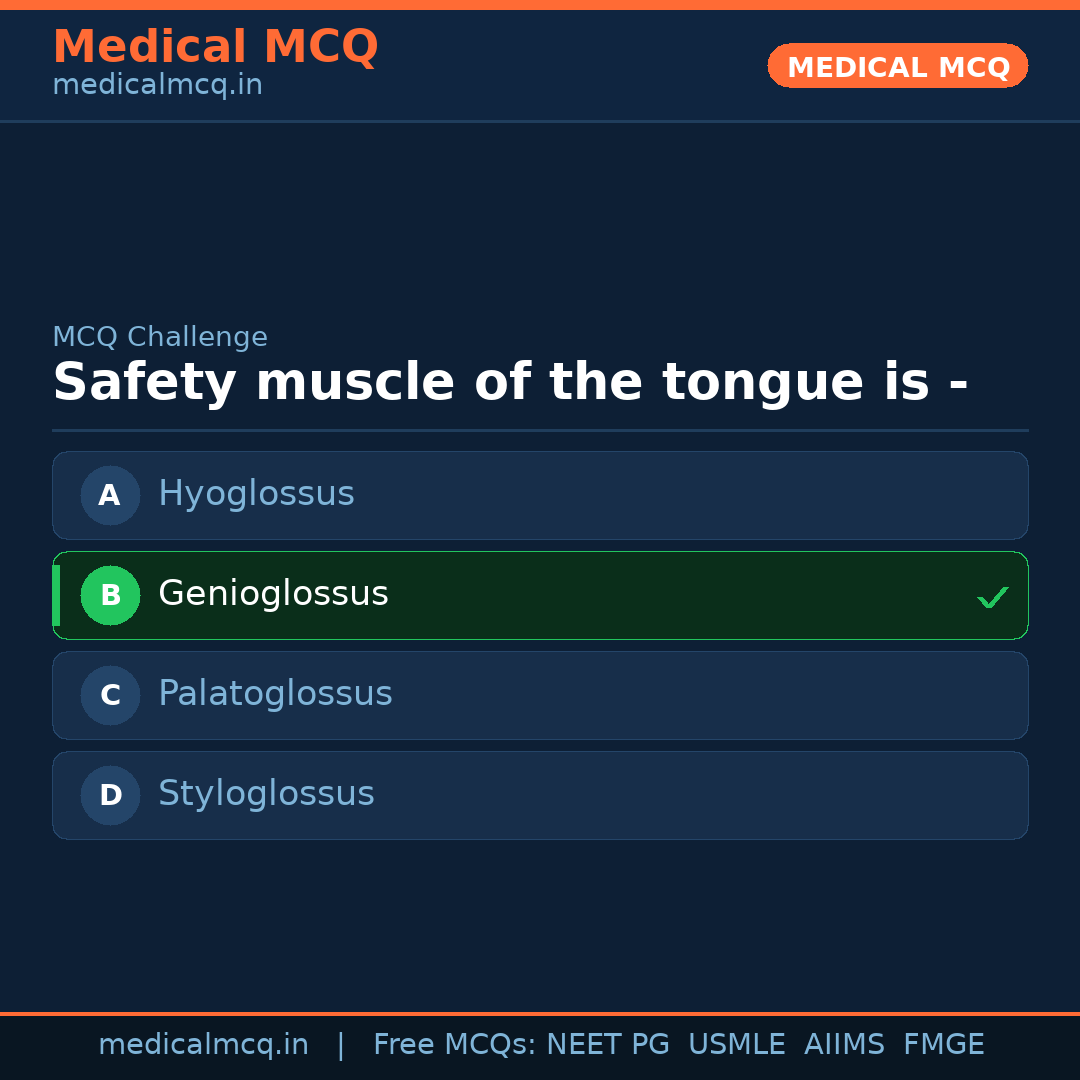Select the Hyoglossus answer option

540,495
